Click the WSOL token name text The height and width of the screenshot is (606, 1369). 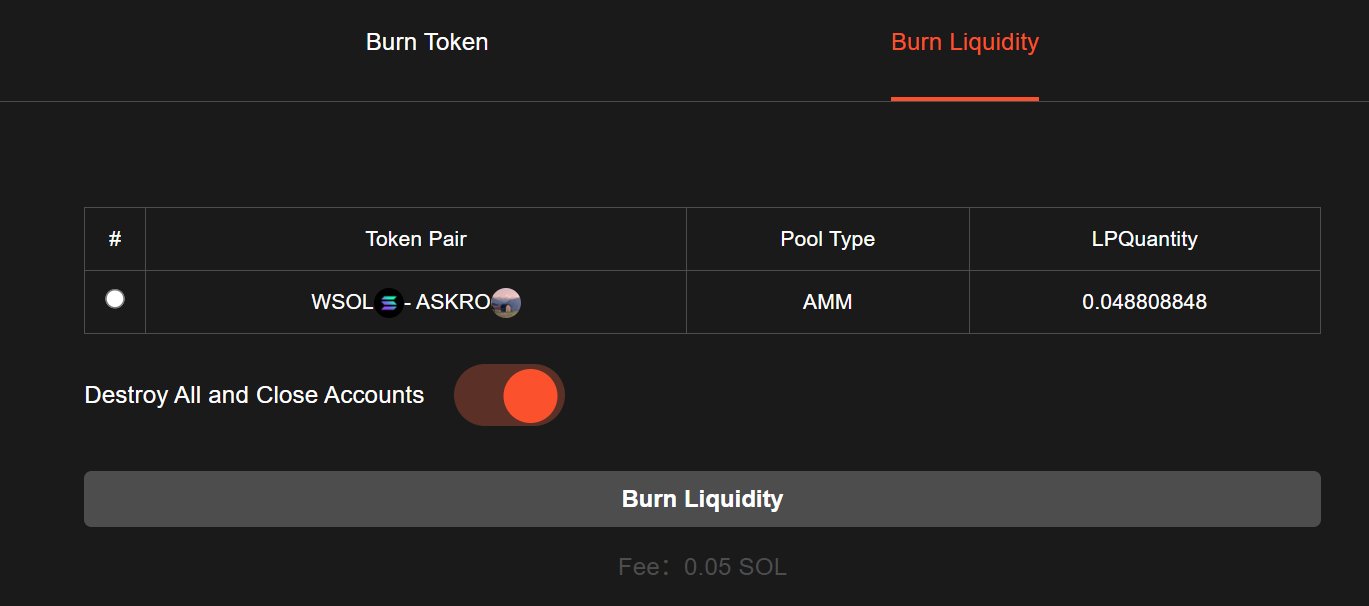342,302
